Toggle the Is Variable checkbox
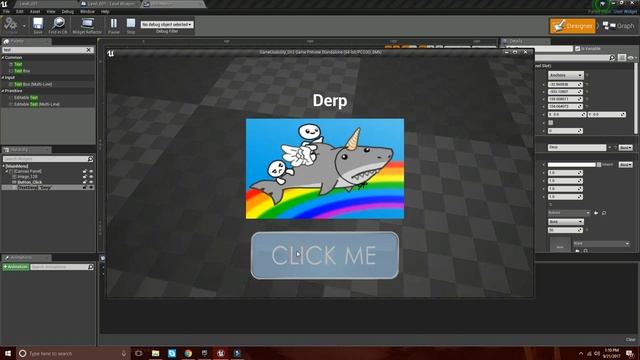This screenshot has width=640, height=360. pos(578,49)
